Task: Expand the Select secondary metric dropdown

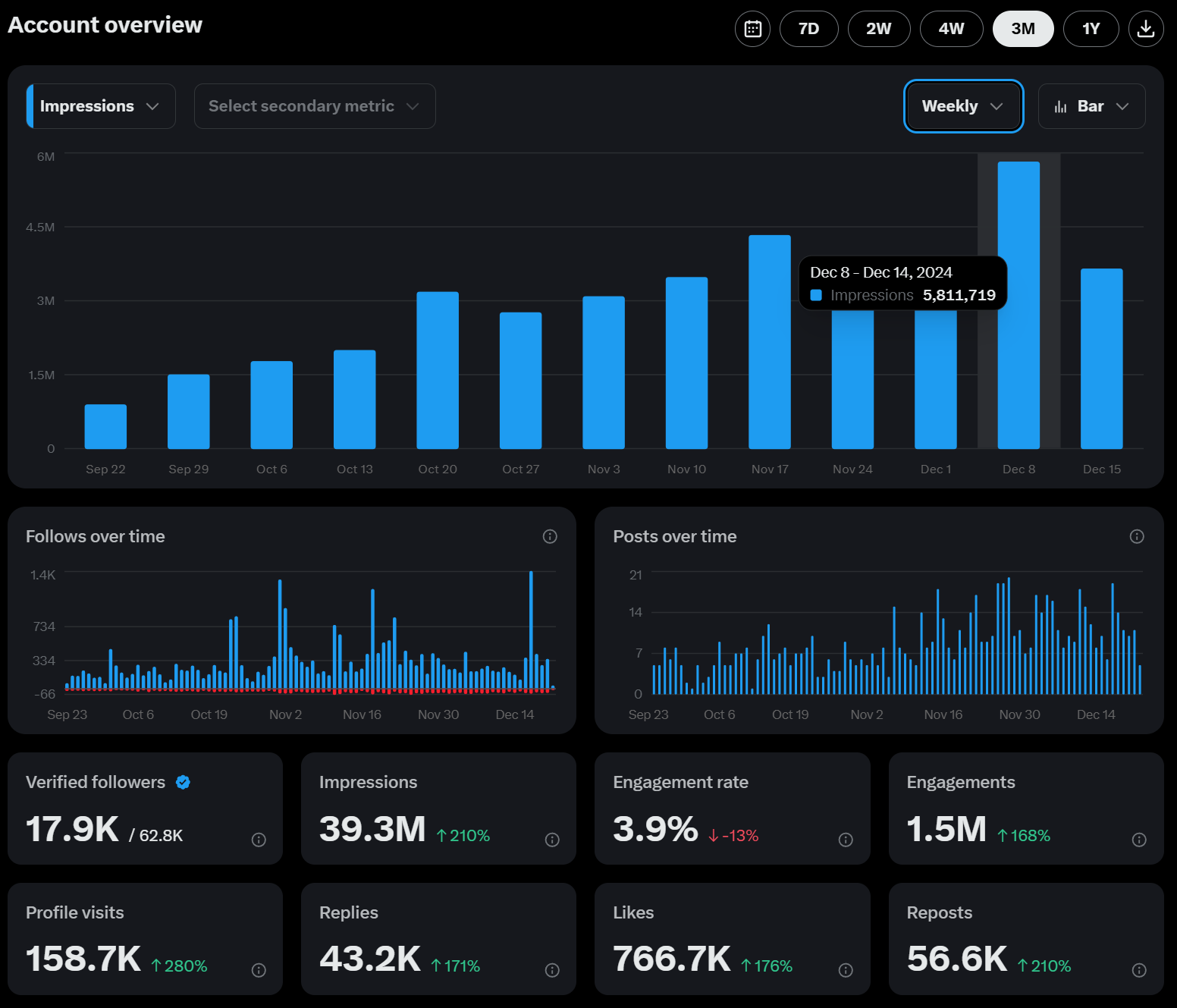Action: (314, 106)
